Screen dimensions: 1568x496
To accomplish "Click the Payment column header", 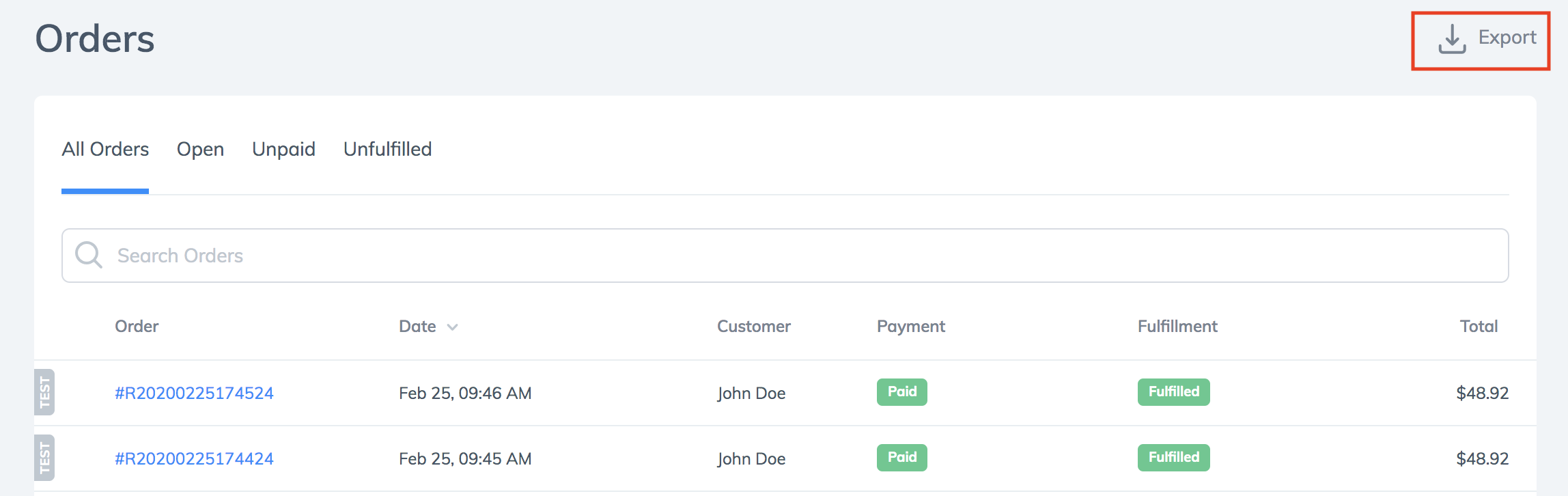I will tap(911, 327).
